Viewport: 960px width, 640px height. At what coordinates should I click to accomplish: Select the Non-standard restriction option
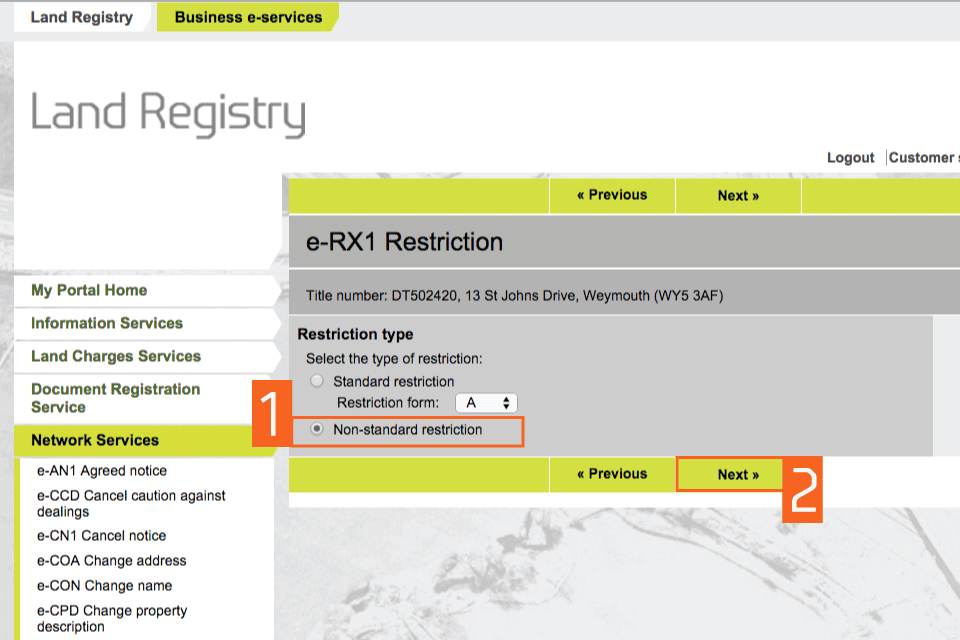point(317,429)
